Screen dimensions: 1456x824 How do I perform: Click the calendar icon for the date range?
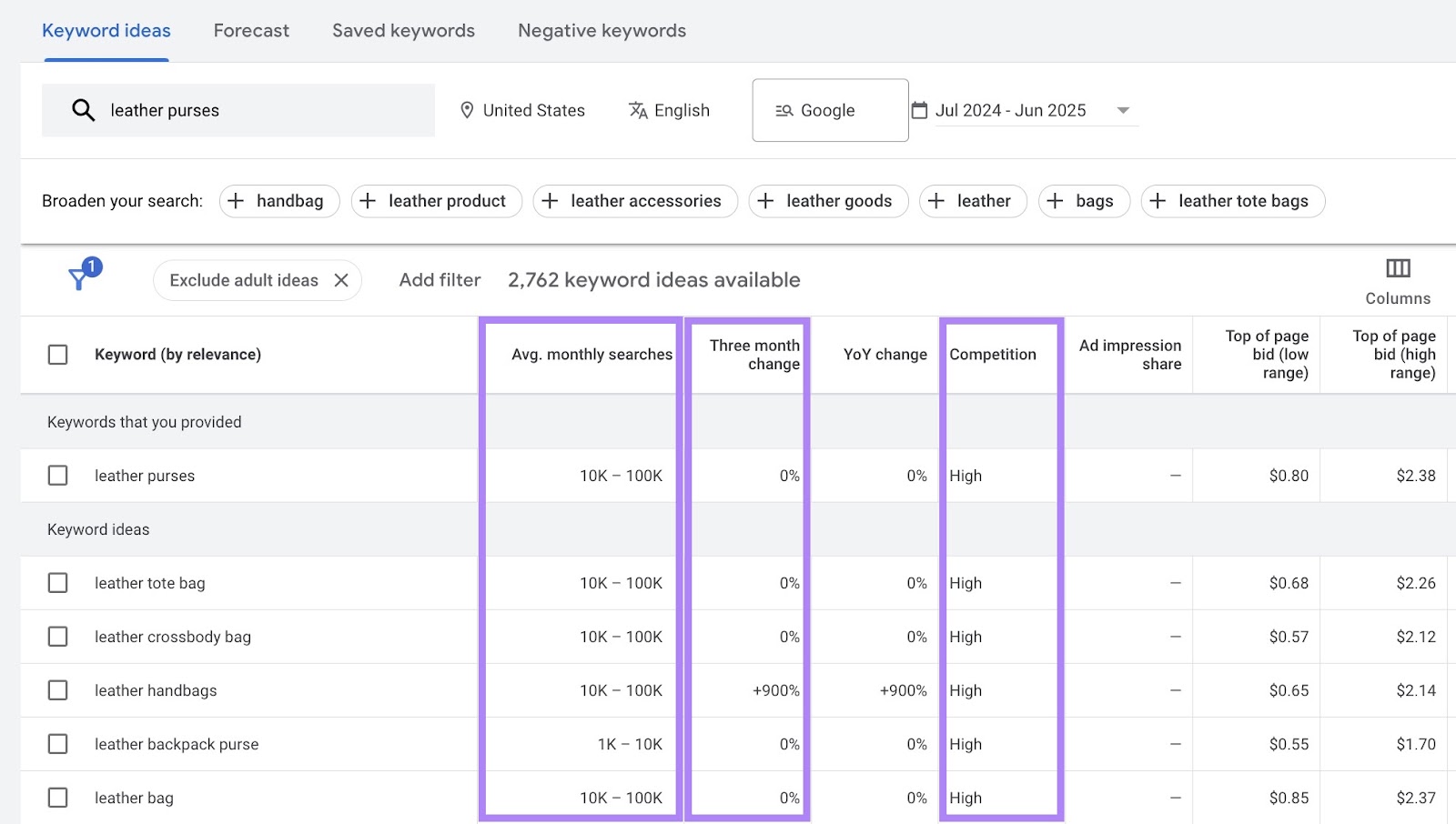(919, 109)
